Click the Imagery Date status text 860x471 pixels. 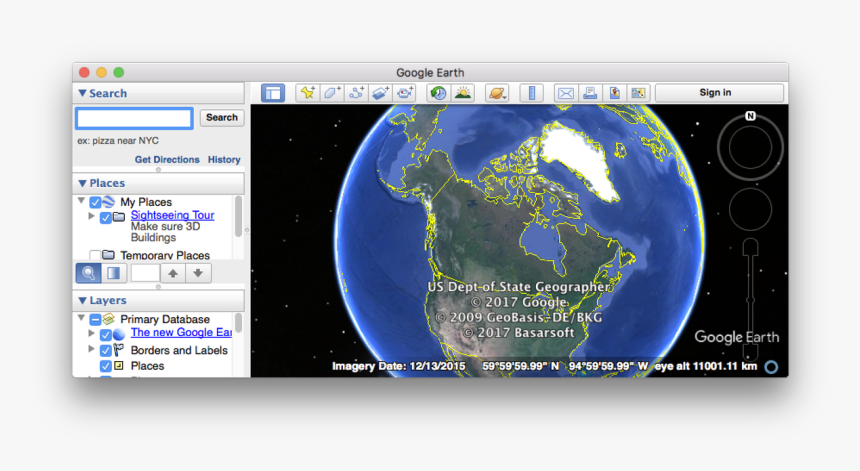399,366
